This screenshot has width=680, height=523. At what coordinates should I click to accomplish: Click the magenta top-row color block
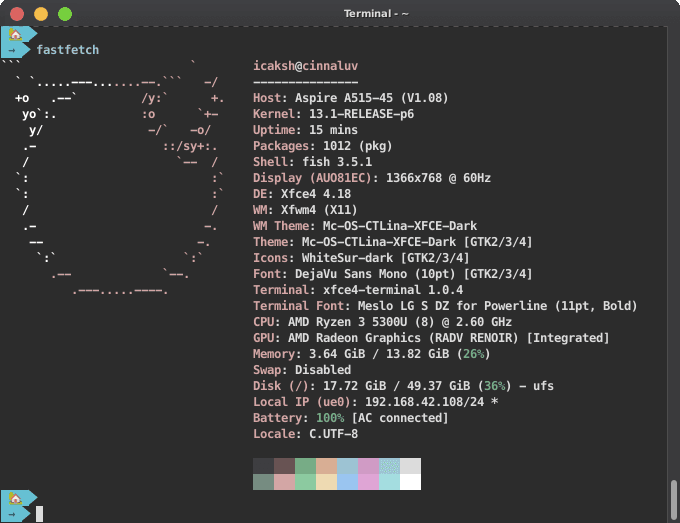[x=368, y=466]
